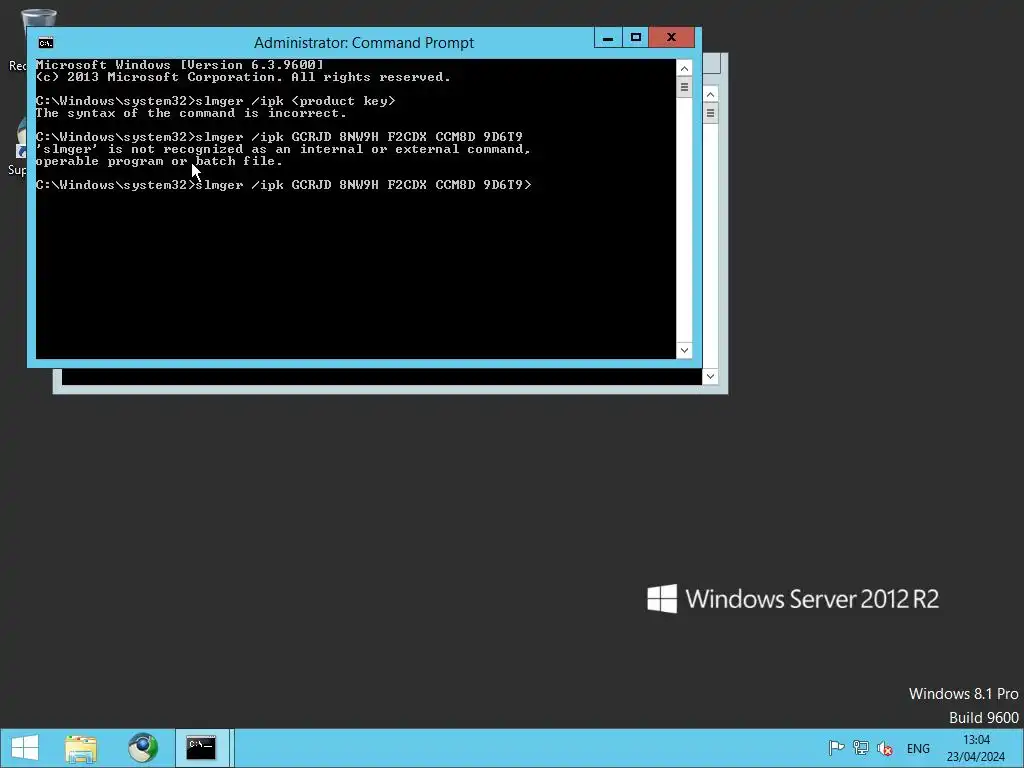Viewport: 1024px width, 768px height.
Task: Click the 'Administrator: Command Prompt' title text
Action: point(364,43)
